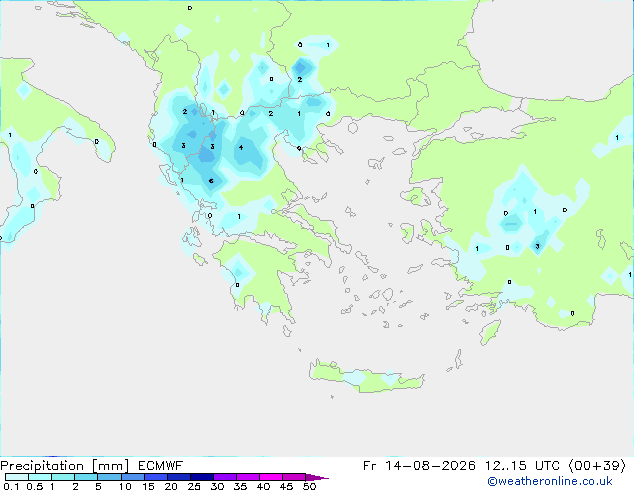
Task: Select the lightest 0.1–0.5 mm legend swatch
Action: click(x=17, y=477)
